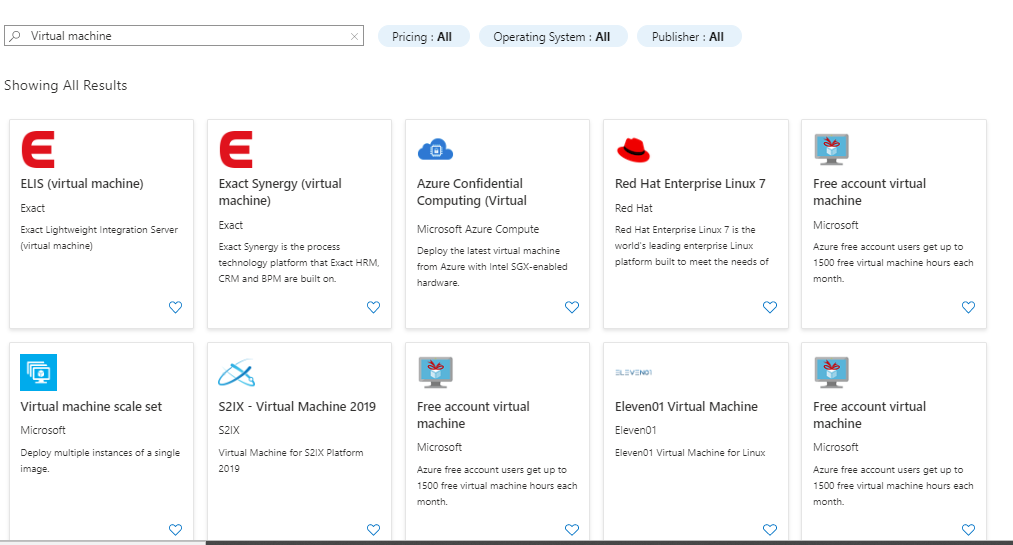
Task: Click the ELIS red E logo
Action: [38, 149]
